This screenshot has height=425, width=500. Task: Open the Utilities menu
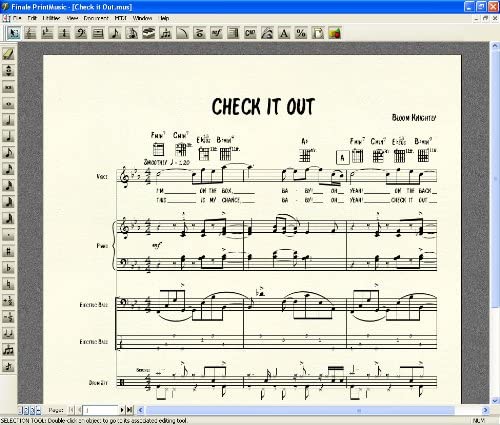click(x=51, y=18)
